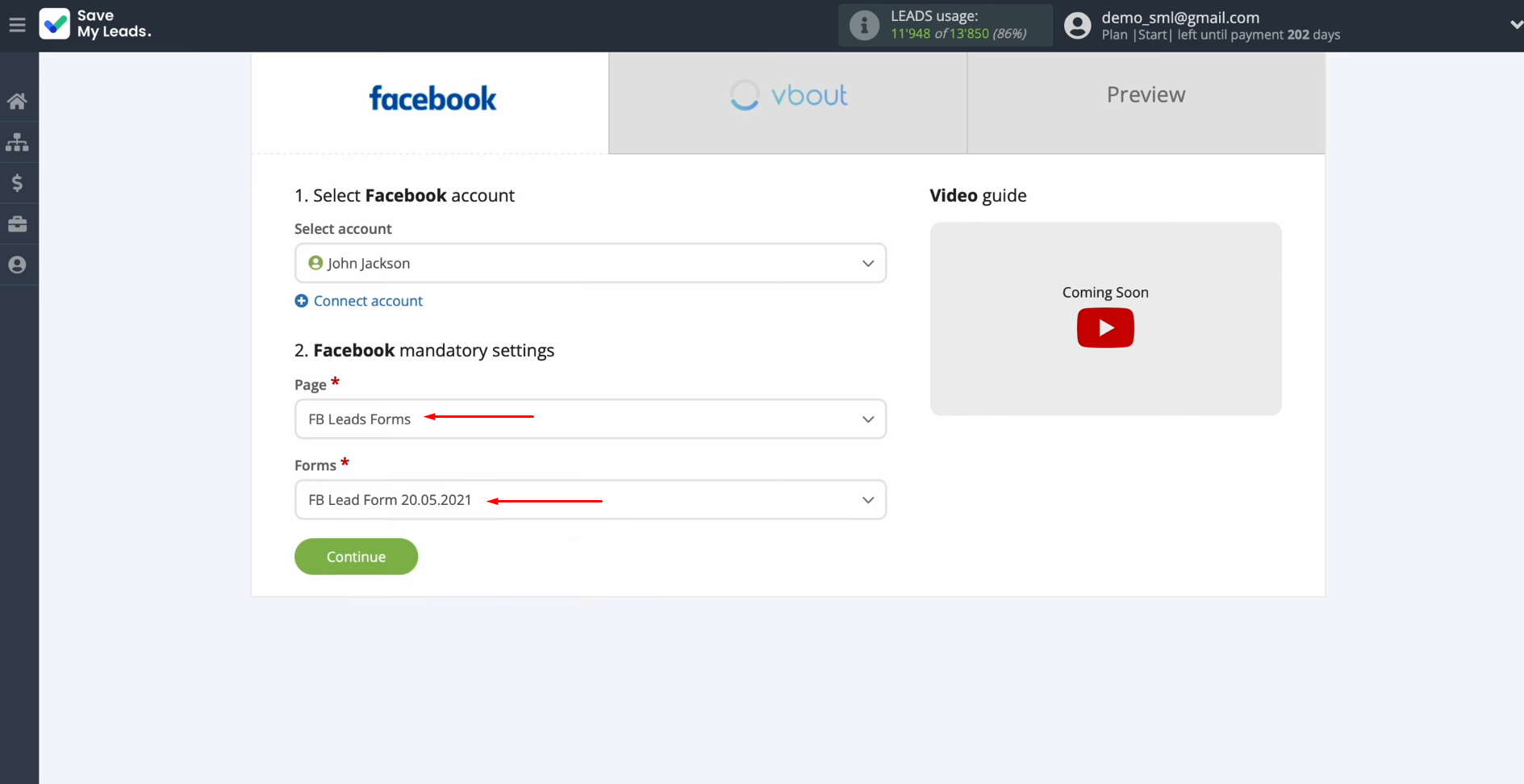
Task: Open the briefcase icon in sidebar
Action: pos(17,224)
